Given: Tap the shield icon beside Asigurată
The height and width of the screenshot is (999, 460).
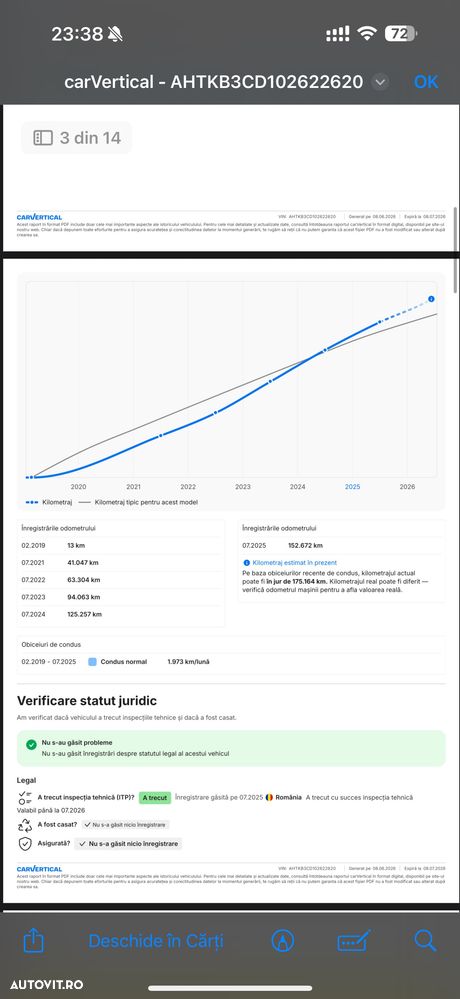Looking at the screenshot, I should pos(25,844).
